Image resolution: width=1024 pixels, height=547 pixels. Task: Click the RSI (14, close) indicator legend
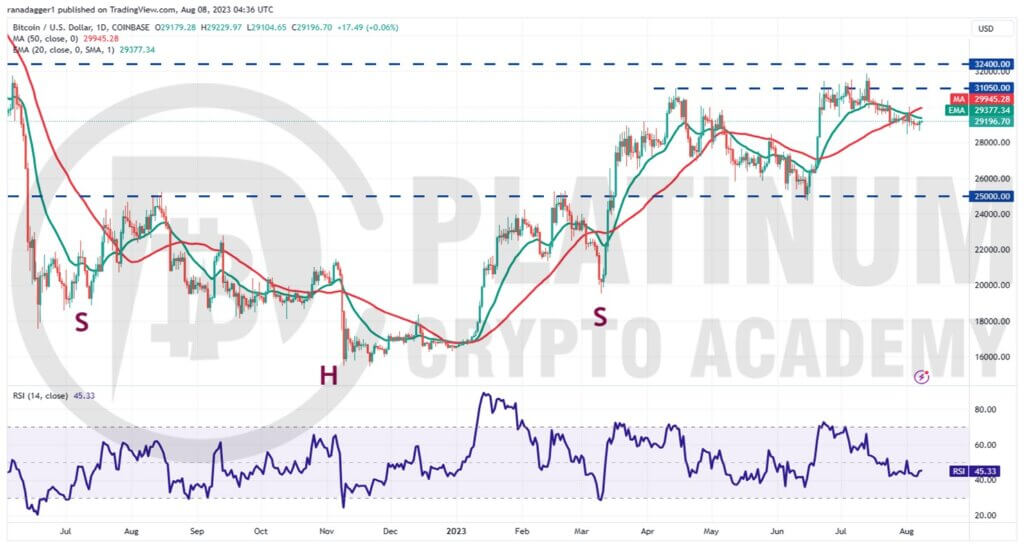(54, 396)
